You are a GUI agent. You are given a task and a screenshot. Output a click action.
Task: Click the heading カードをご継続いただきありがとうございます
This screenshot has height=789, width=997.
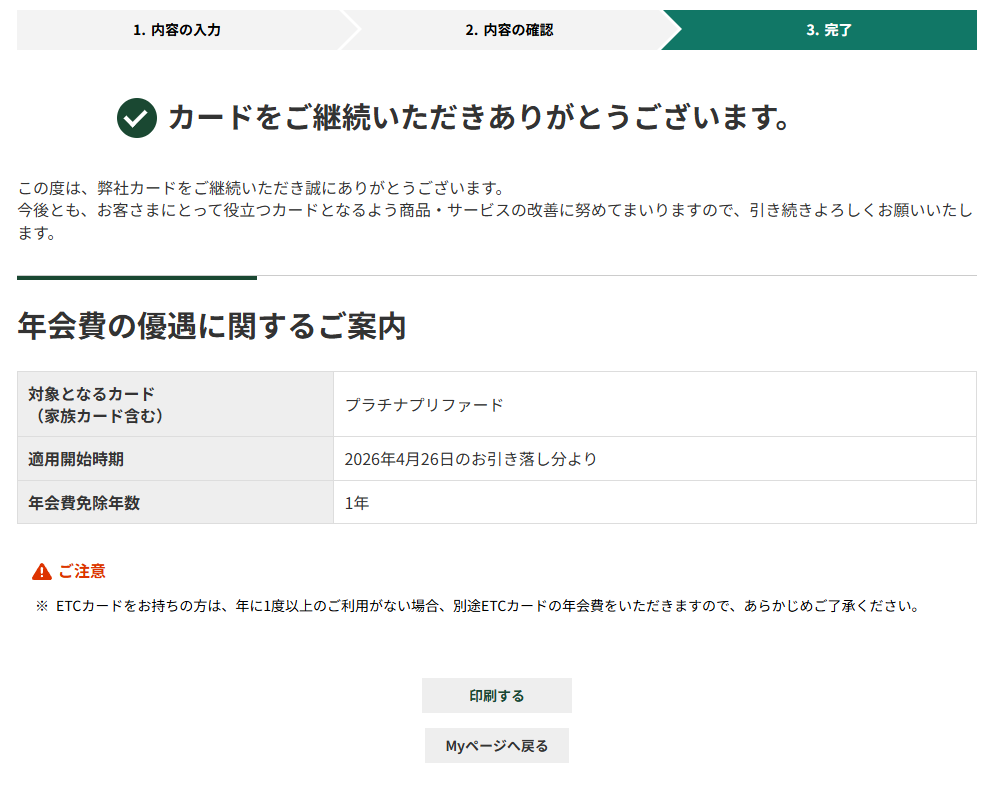(x=479, y=118)
